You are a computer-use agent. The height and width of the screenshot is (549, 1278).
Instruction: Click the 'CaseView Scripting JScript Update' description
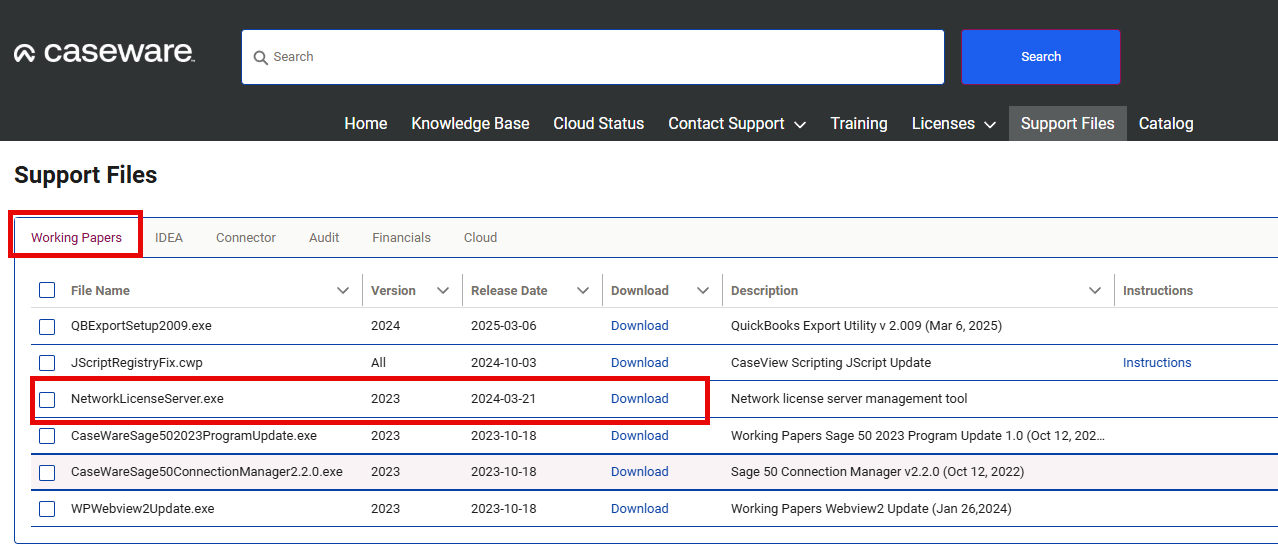point(831,363)
